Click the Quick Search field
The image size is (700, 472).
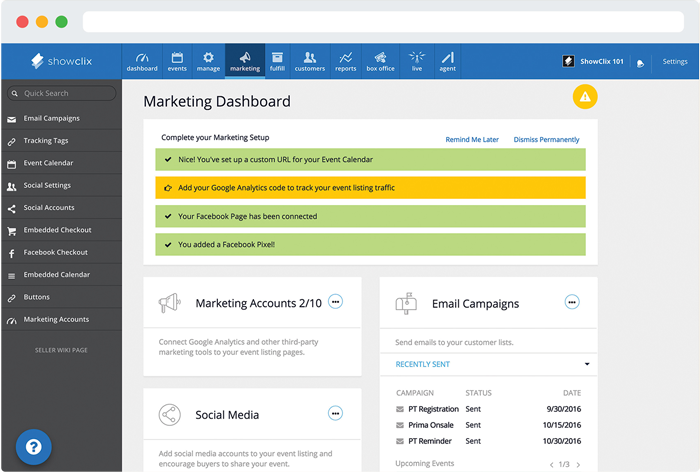click(x=62, y=93)
